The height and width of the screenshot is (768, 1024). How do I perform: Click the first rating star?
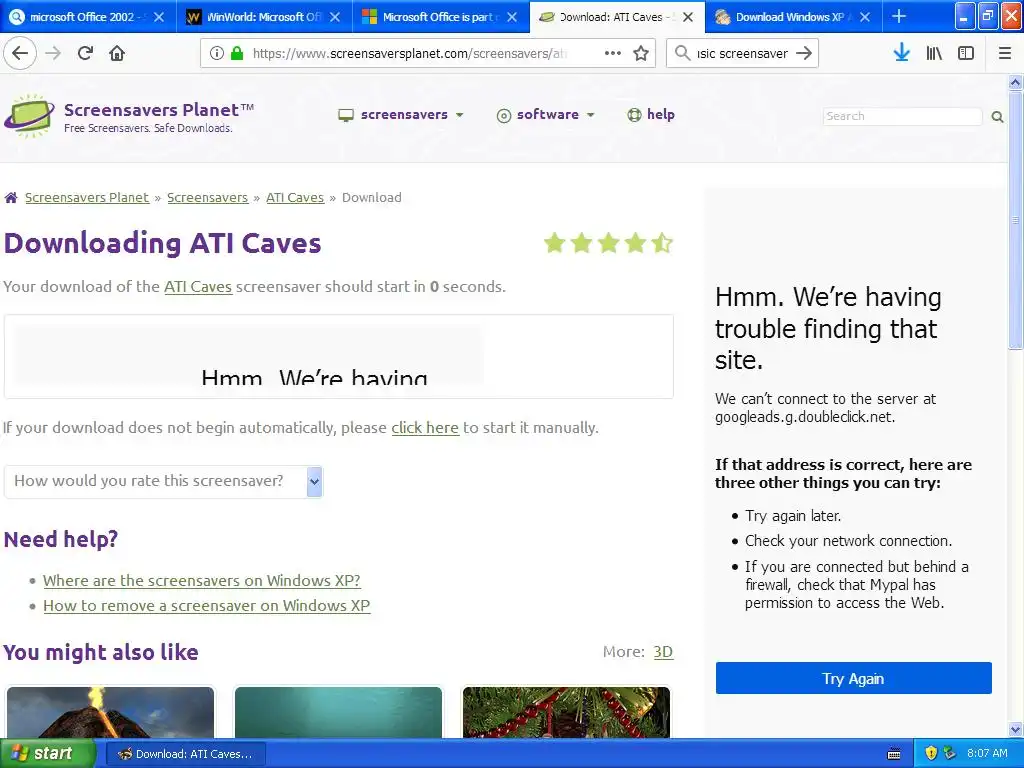(554, 243)
